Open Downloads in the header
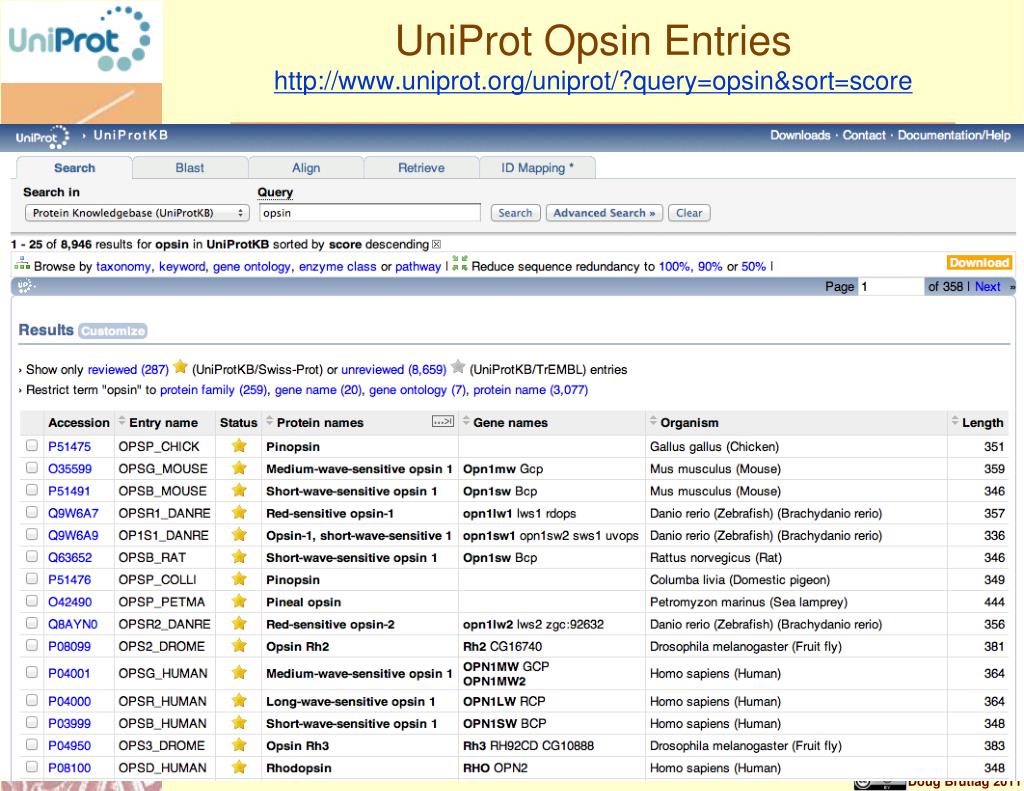1024x791 pixels. (x=800, y=135)
